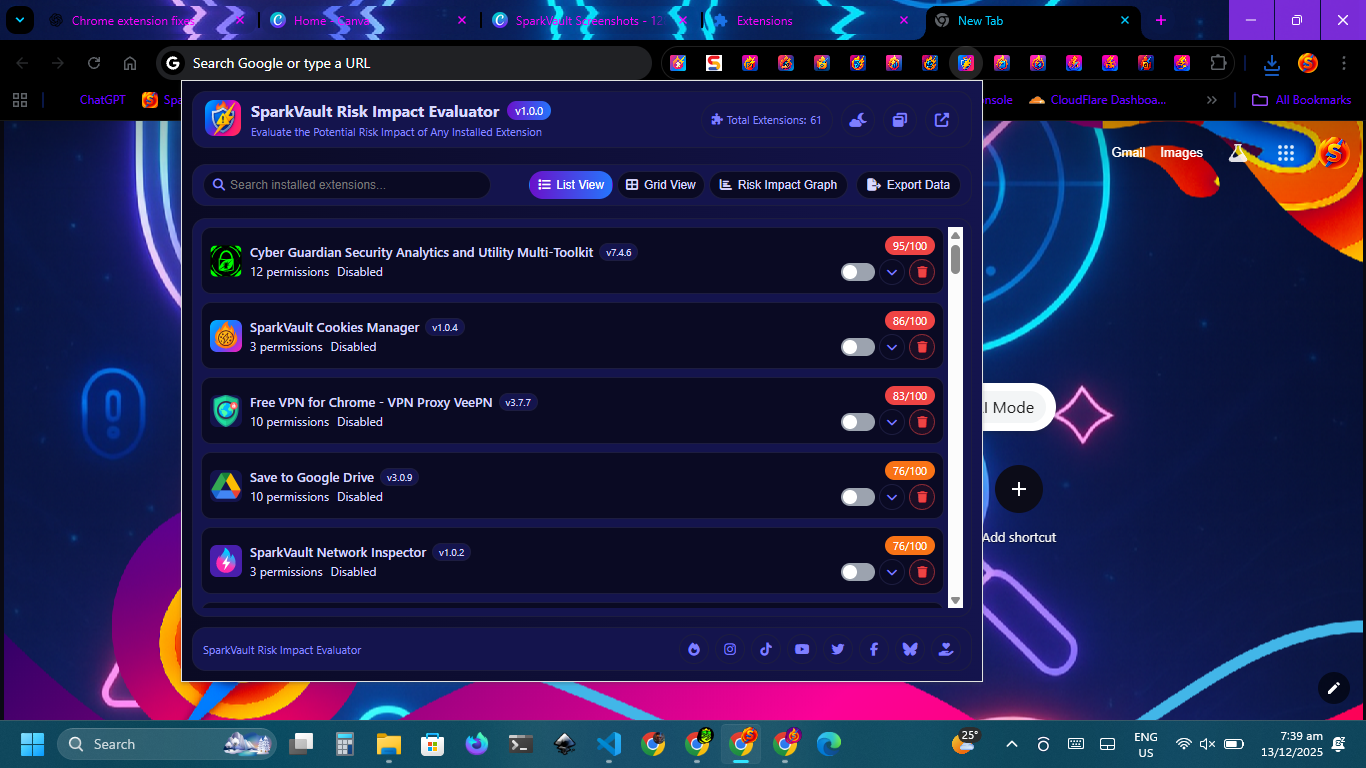Open the Instagram link icon
The height and width of the screenshot is (768, 1366).
pyautogui.click(x=730, y=649)
